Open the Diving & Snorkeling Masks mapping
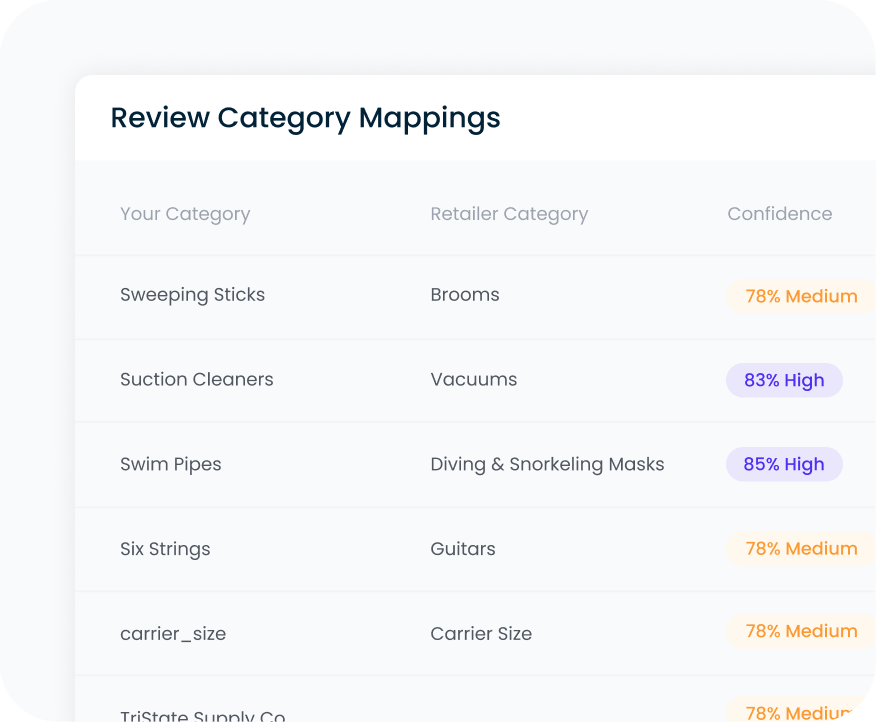 pos(547,464)
